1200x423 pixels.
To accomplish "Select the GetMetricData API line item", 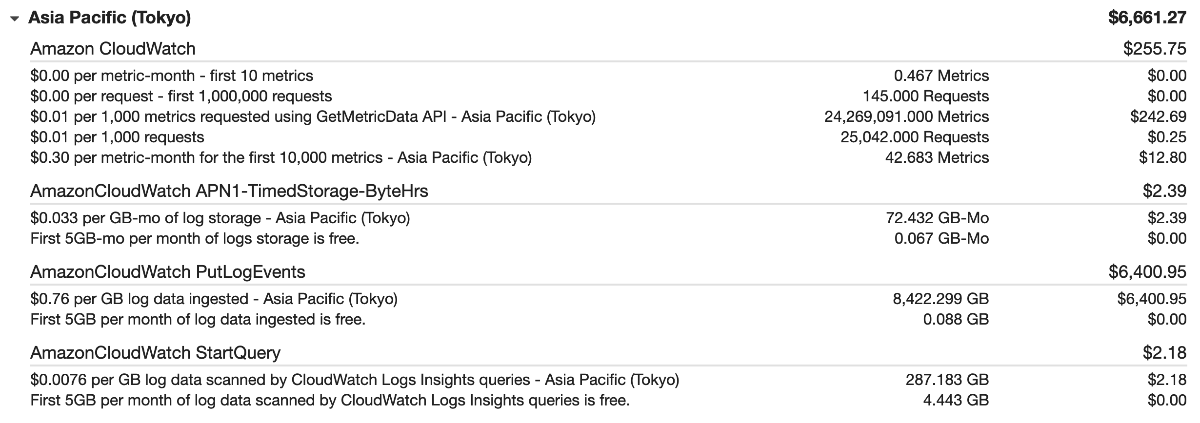I will (x=313, y=117).
